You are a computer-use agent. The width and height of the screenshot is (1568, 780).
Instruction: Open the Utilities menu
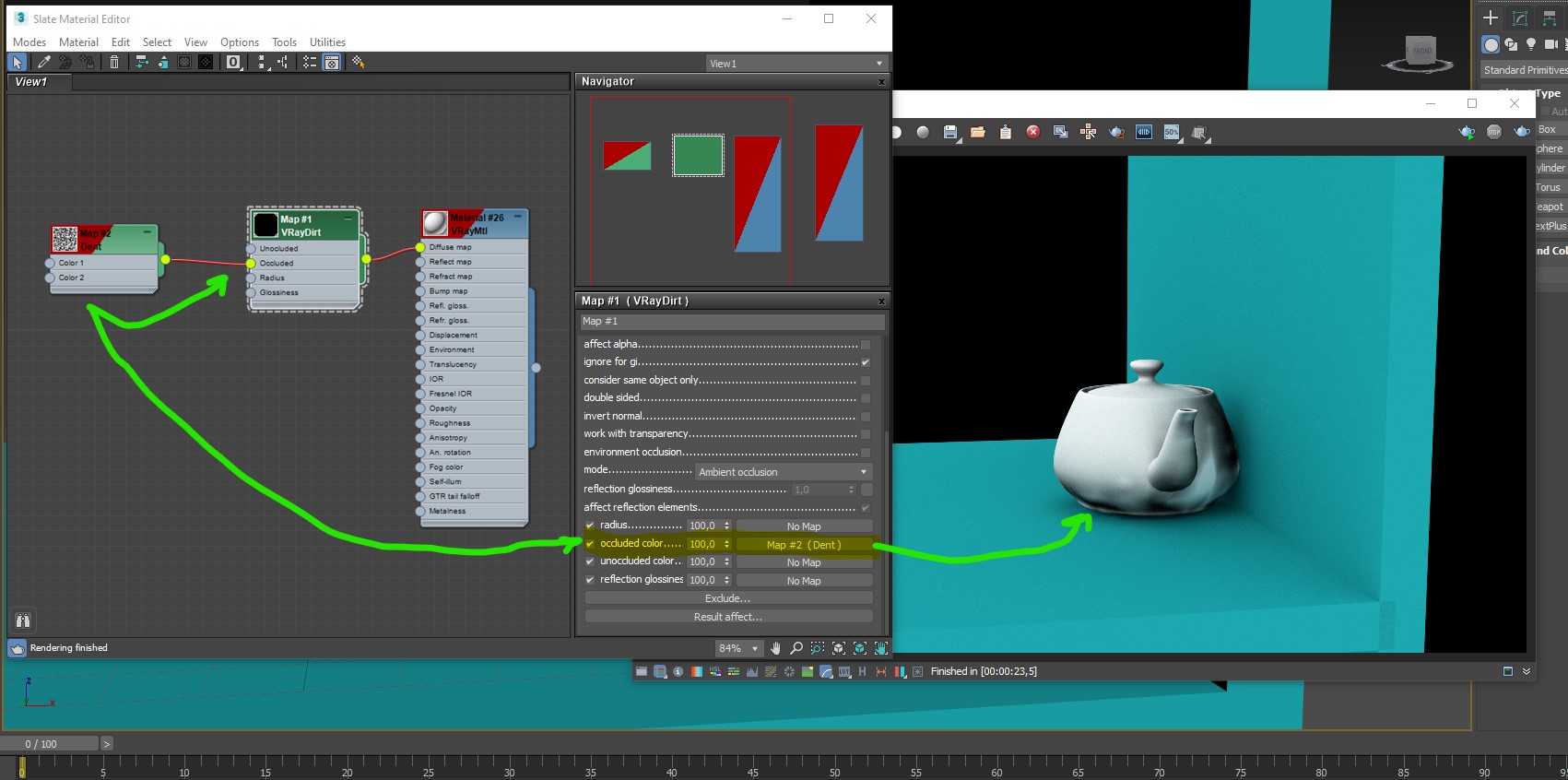[327, 42]
